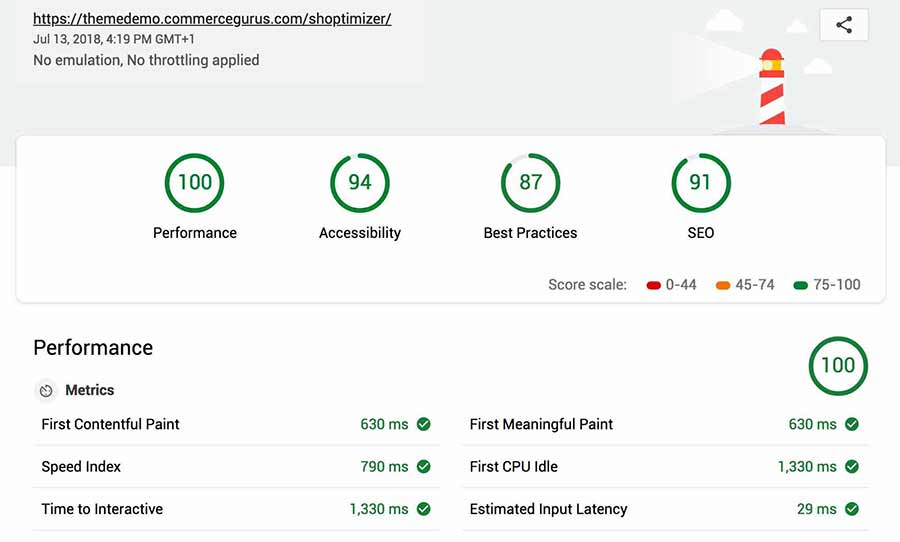Image resolution: width=900 pixels, height=542 pixels.
Task: Click green checkmark beside Time to Interactive
Action: pyautogui.click(x=424, y=509)
